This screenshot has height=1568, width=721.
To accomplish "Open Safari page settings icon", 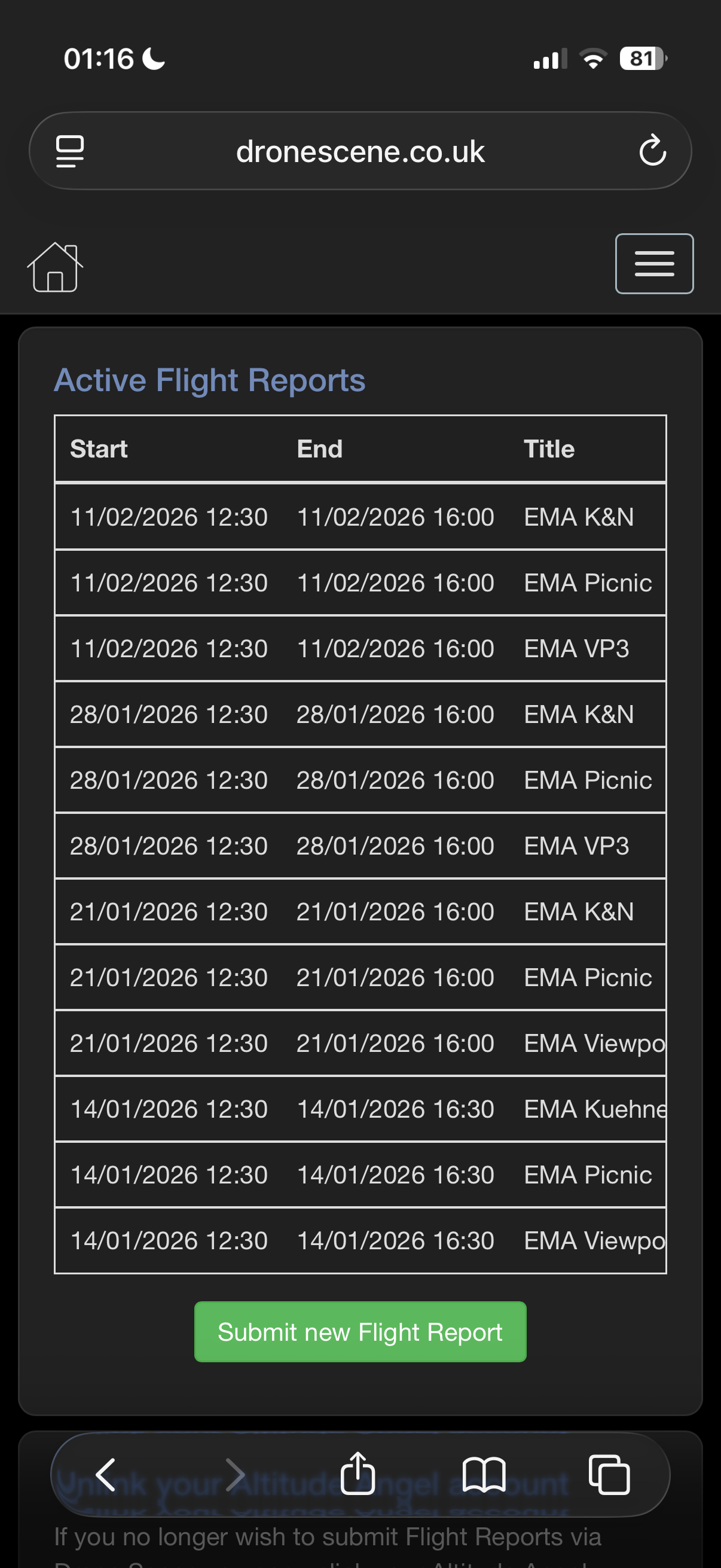I will coord(70,151).
